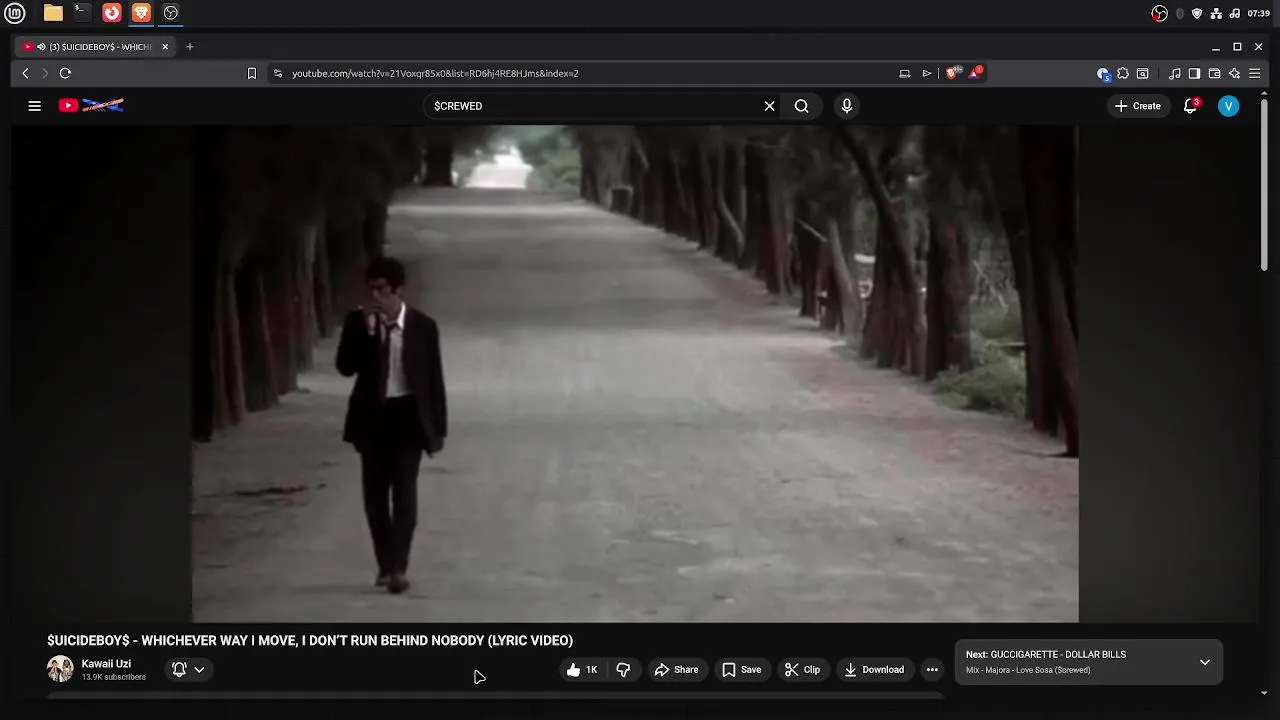Image resolution: width=1280 pixels, height=720 pixels.
Task: Open Brave Shields lion icon
Action: (952, 73)
